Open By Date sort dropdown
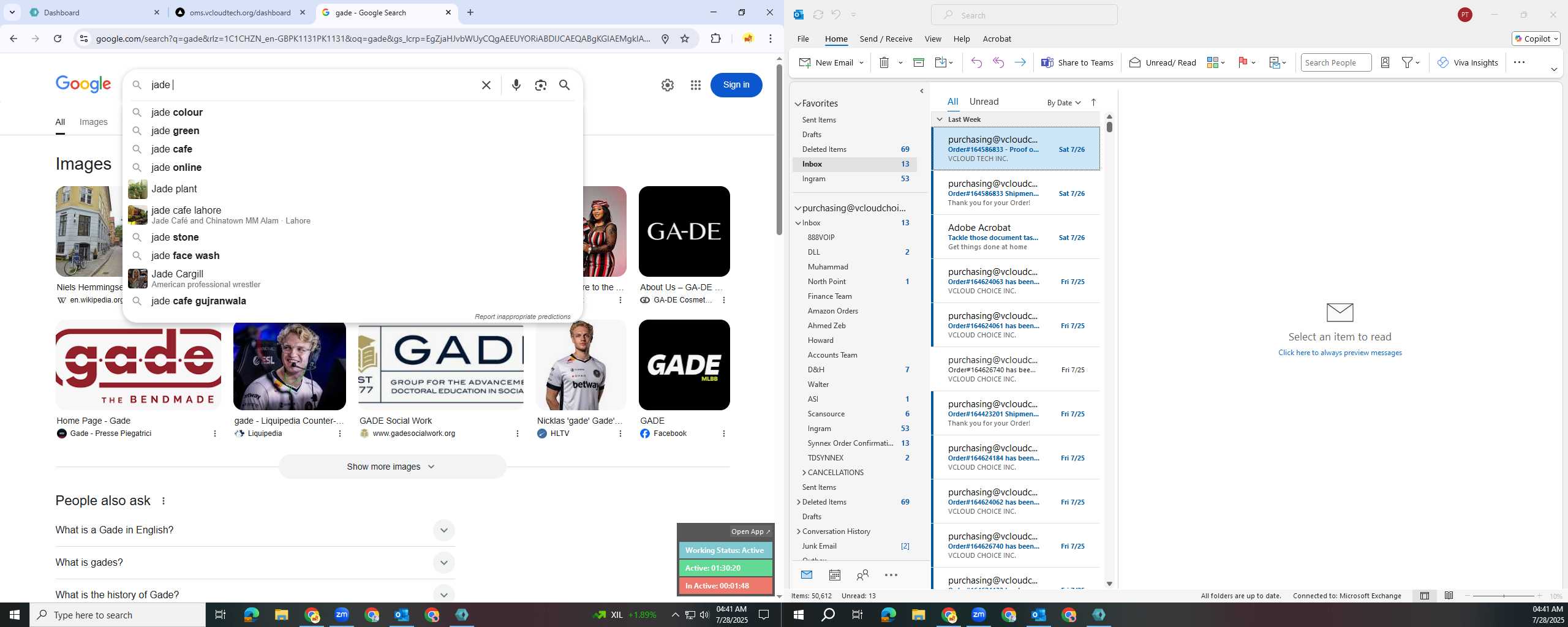This screenshot has width=1568, height=627. 1063,102
